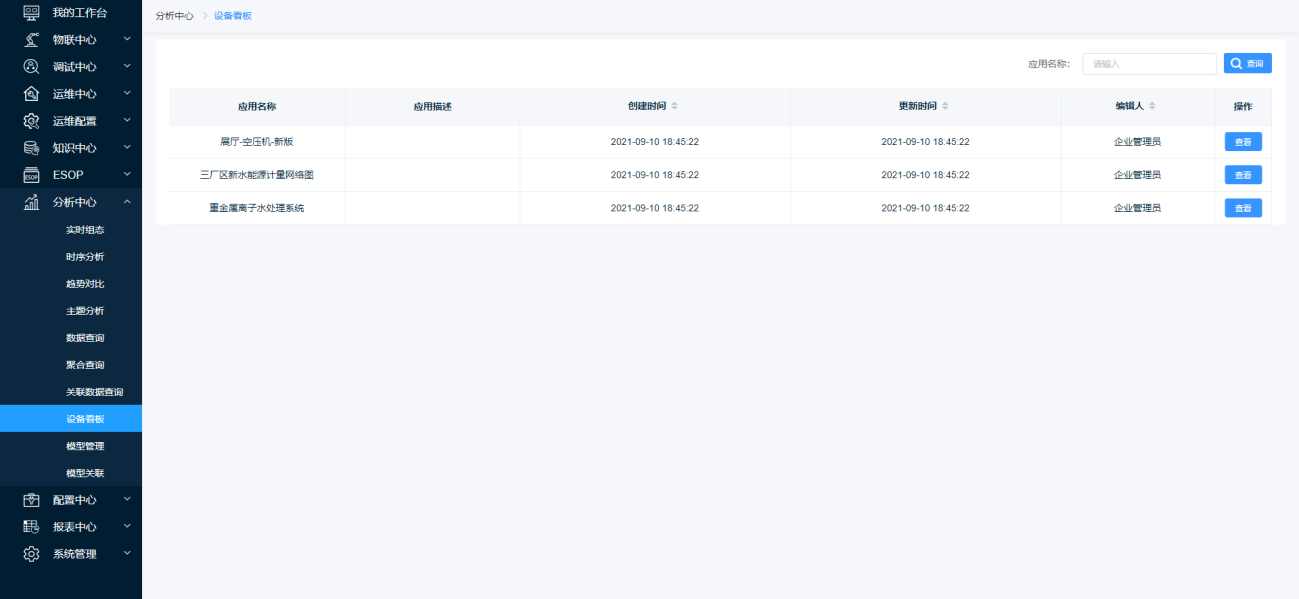Click the 物联中心 sidebar icon

(x=31, y=40)
